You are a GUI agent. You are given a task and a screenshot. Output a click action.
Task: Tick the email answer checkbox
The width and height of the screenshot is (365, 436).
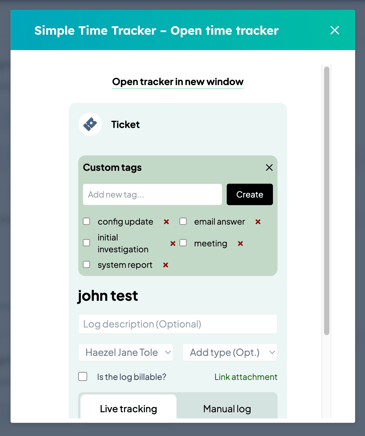click(x=183, y=221)
